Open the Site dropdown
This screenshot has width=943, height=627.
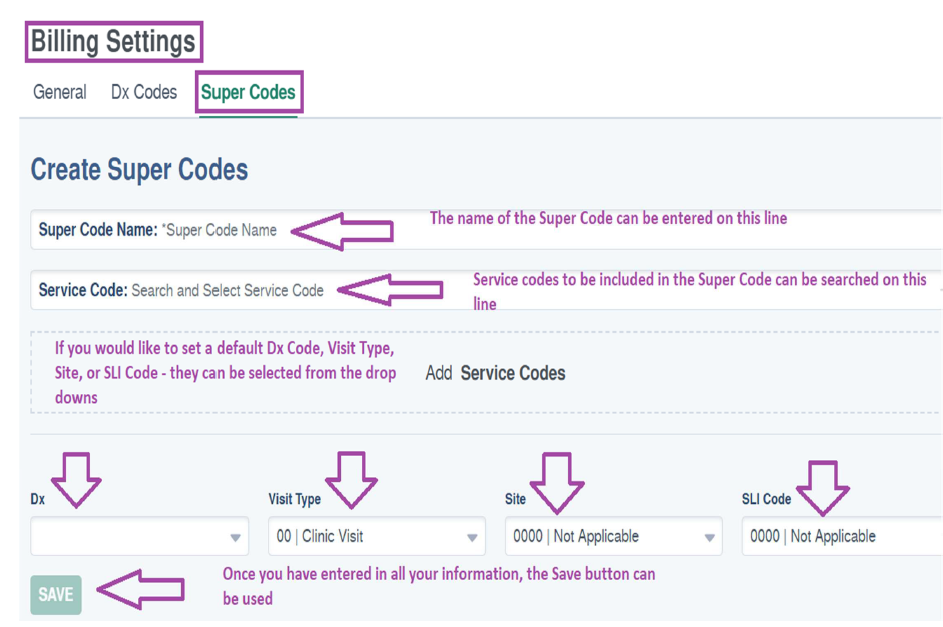click(x=613, y=536)
